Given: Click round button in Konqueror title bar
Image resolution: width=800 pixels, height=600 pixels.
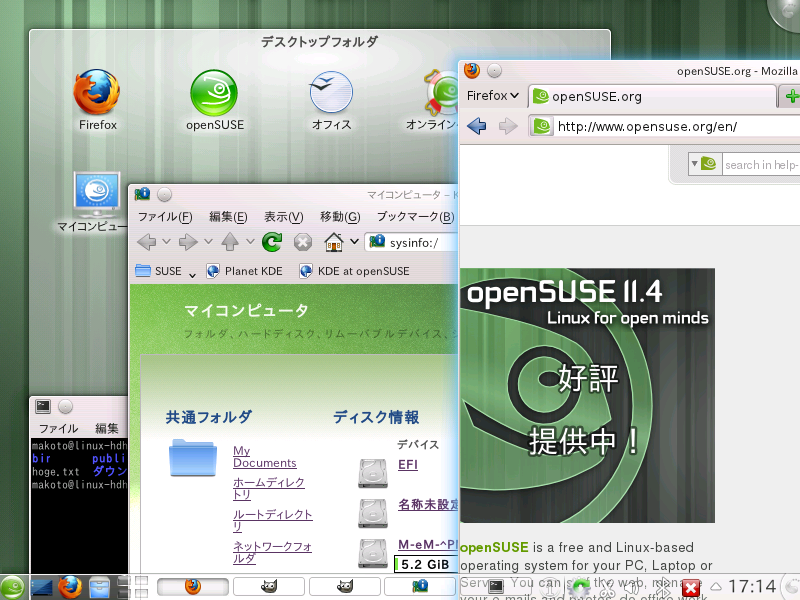Looking at the screenshot, I should (164, 194).
